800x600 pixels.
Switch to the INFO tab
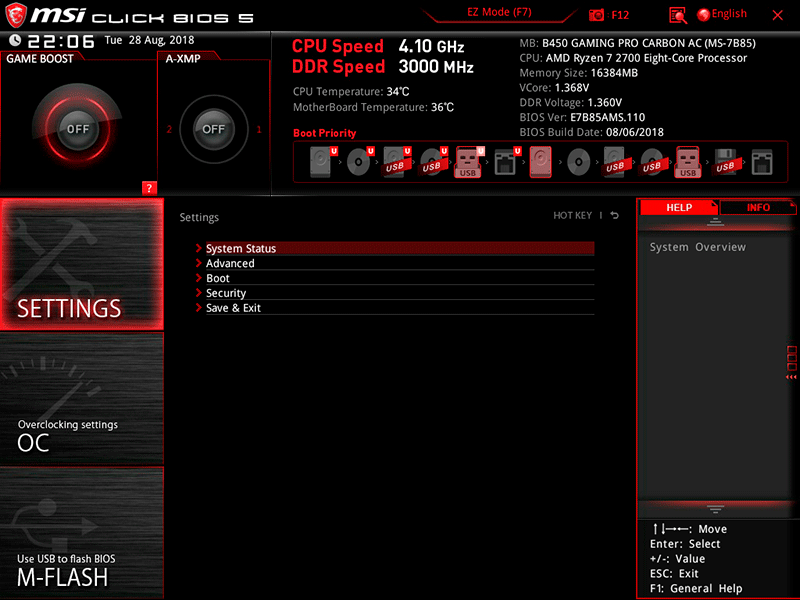(757, 208)
